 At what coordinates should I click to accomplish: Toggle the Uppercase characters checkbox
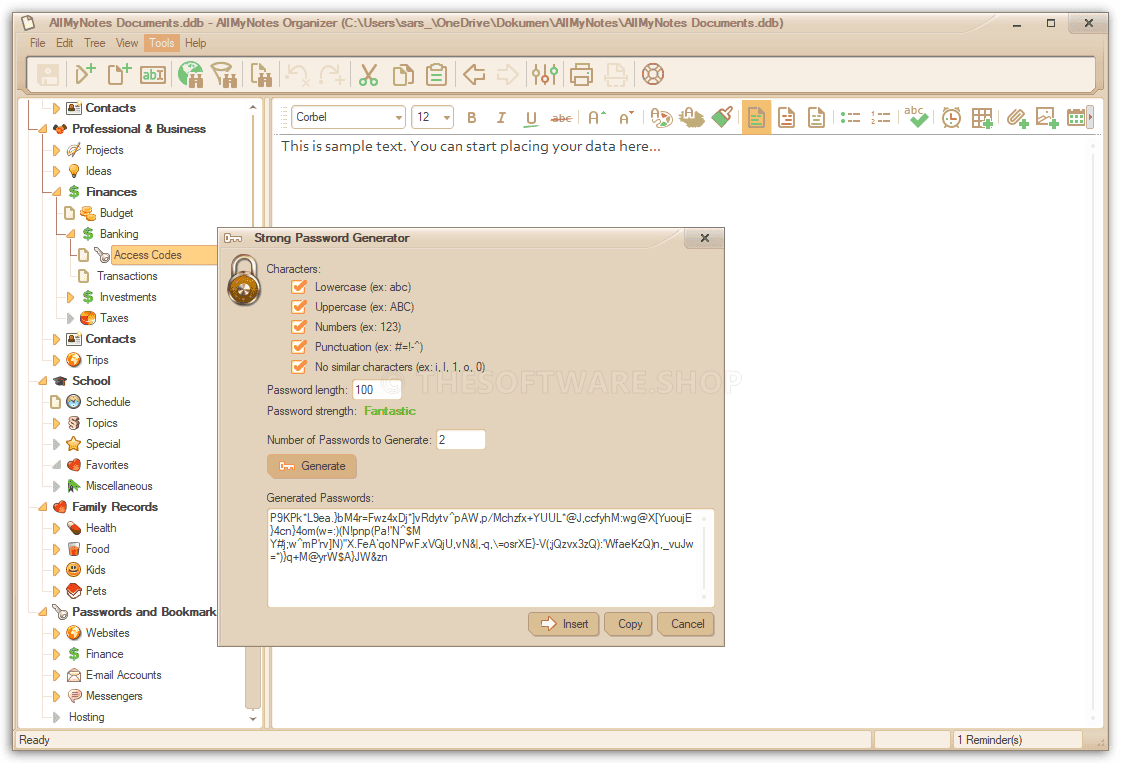299,307
